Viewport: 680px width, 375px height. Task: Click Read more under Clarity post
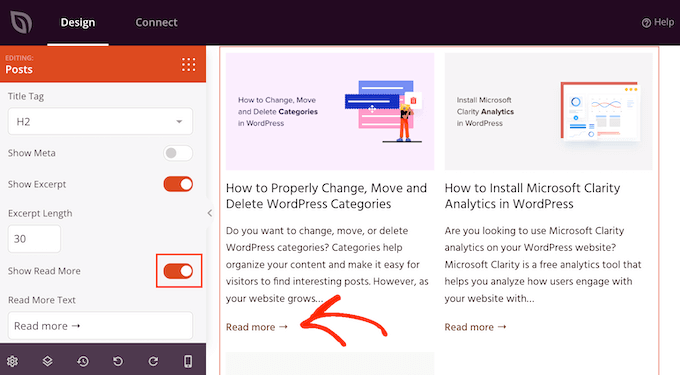475,327
